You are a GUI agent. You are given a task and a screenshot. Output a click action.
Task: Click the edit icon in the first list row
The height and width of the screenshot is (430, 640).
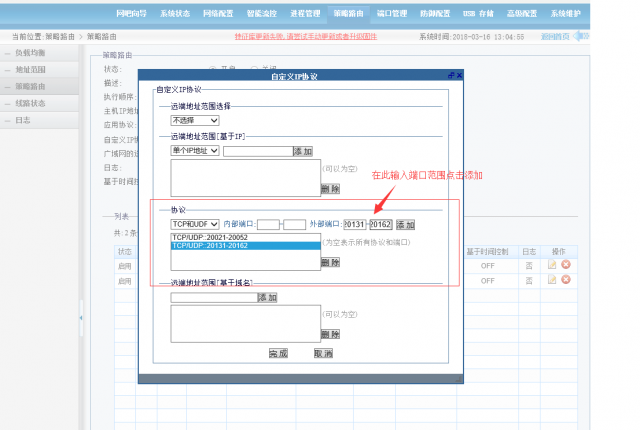click(x=551, y=264)
